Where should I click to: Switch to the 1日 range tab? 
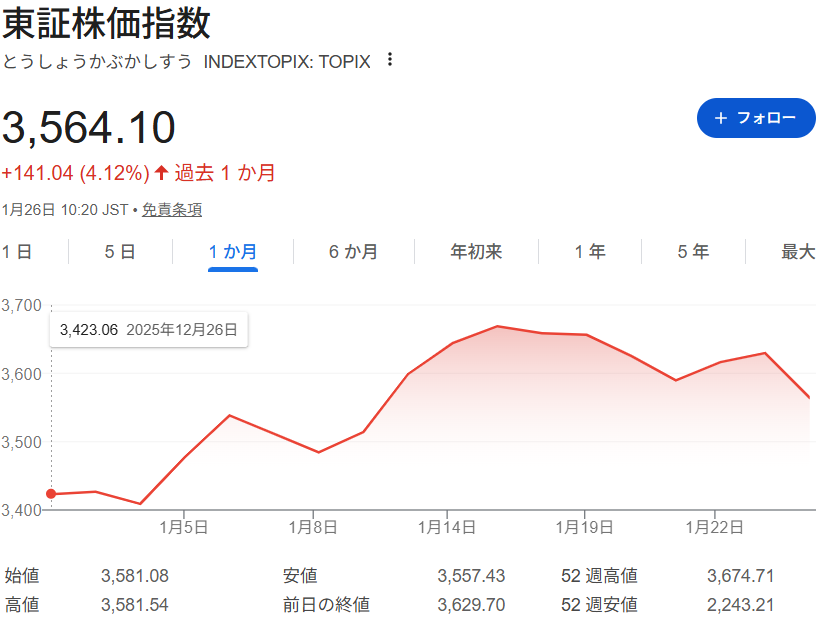click(17, 252)
